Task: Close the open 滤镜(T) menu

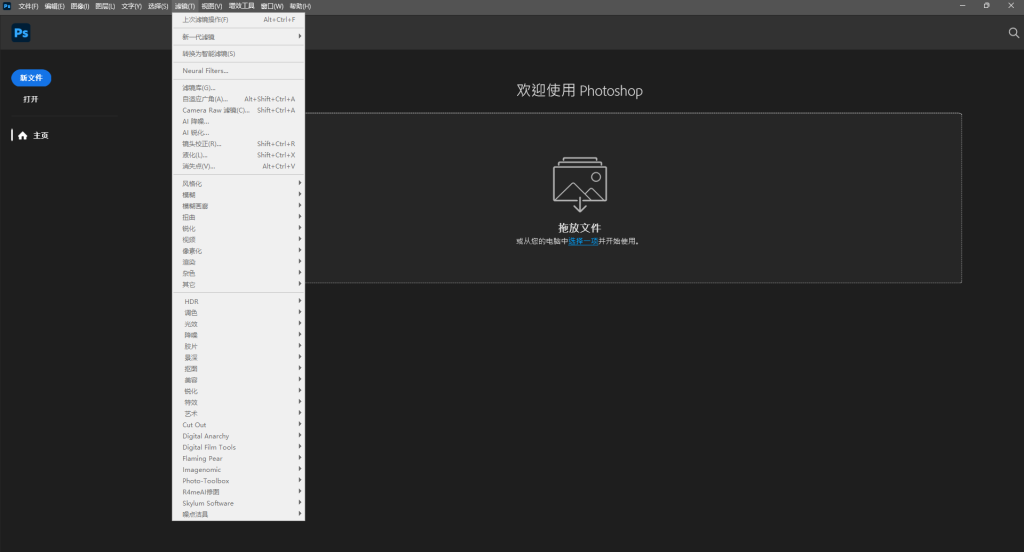Action: click(185, 6)
